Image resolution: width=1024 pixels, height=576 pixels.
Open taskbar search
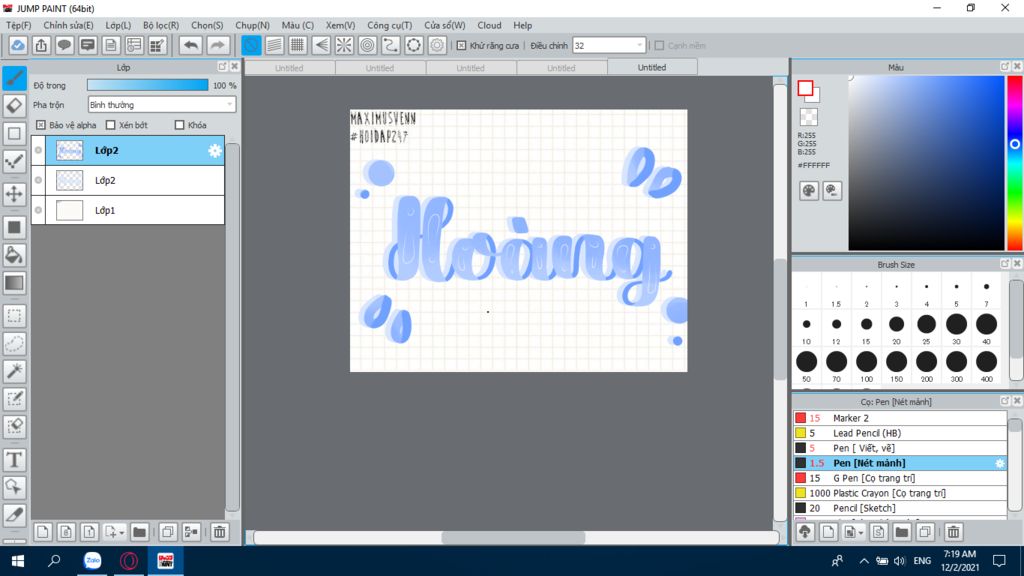pos(55,561)
